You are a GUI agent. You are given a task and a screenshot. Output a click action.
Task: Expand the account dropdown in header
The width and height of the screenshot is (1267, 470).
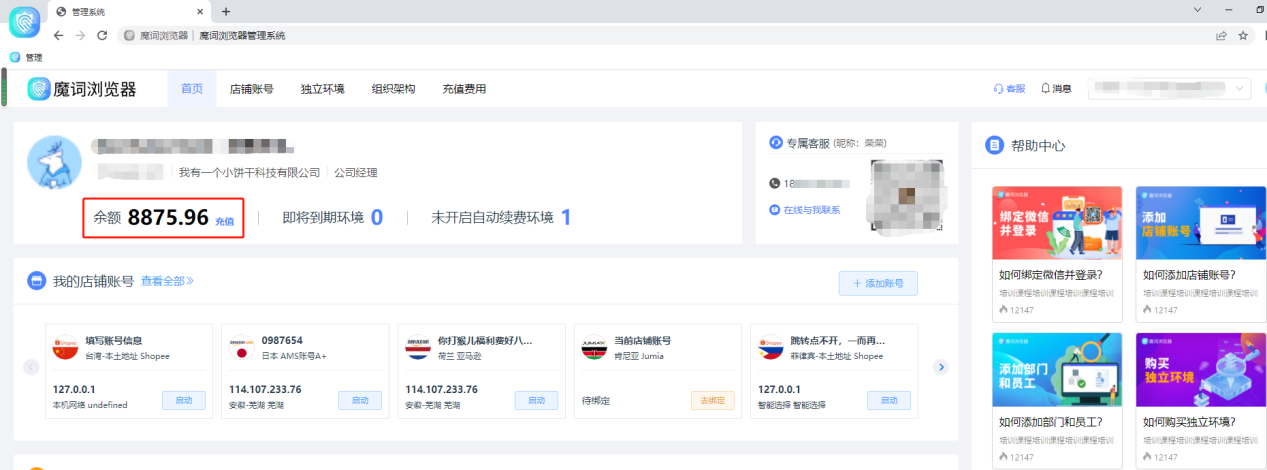[1169, 89]
